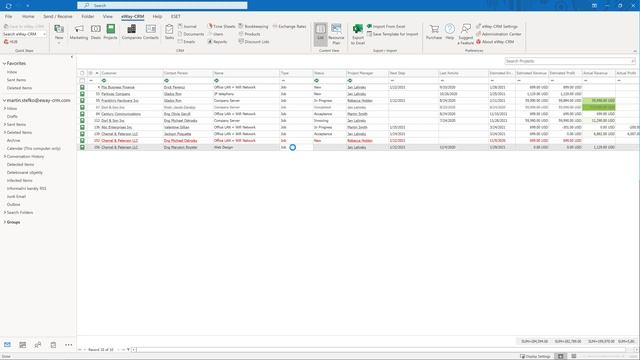Open About eWay-CRM
This screenshot has width=640, height=360.
[495, 42]
